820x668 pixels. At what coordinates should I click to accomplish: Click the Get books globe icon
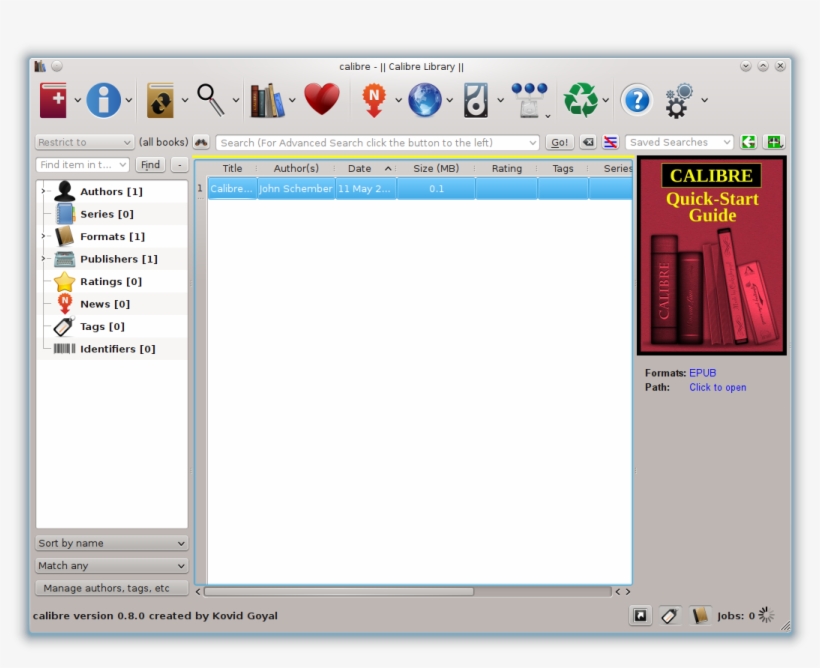coord(423,99)
